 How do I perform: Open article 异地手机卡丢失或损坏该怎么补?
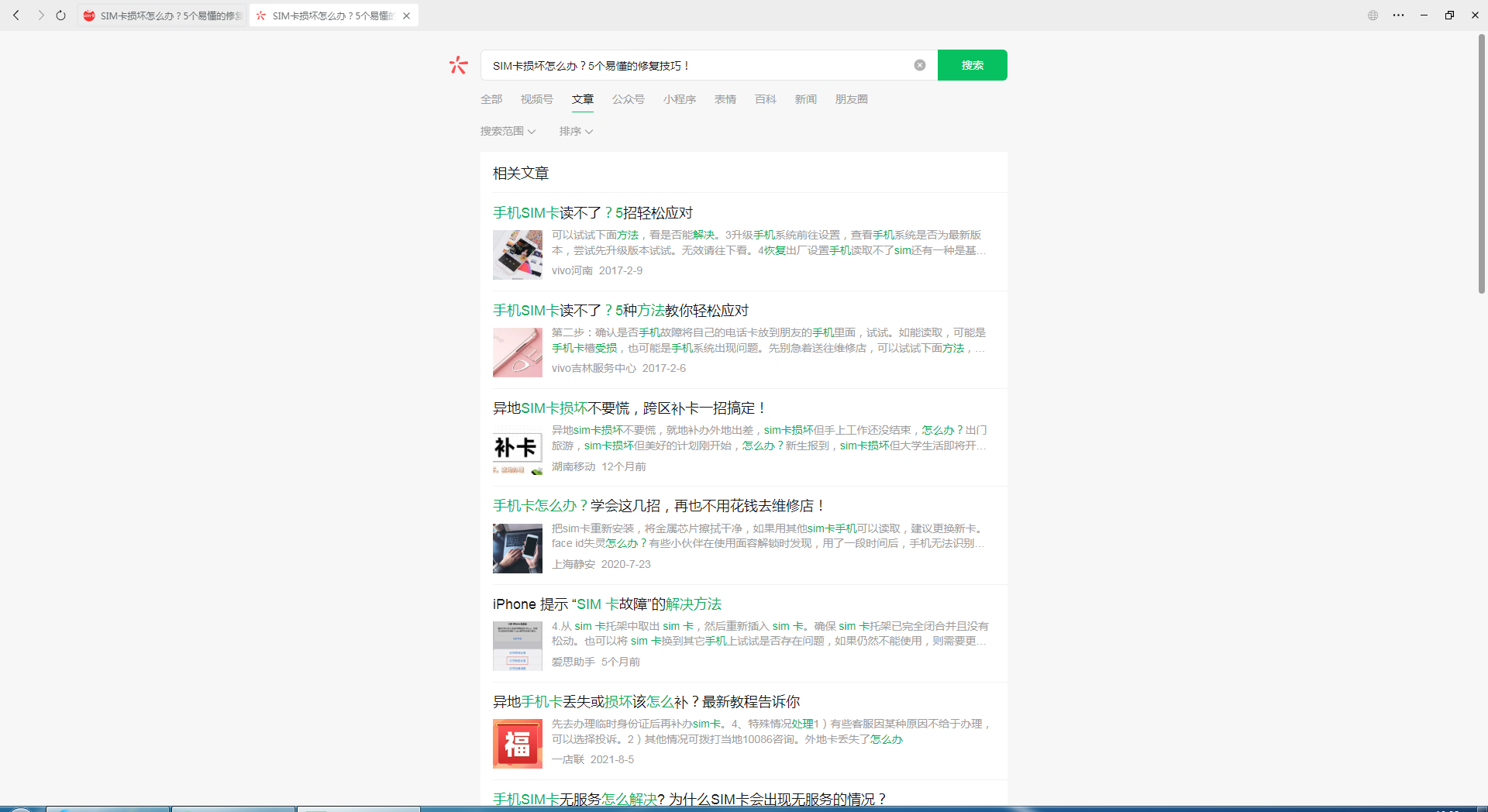click(646, 702)
